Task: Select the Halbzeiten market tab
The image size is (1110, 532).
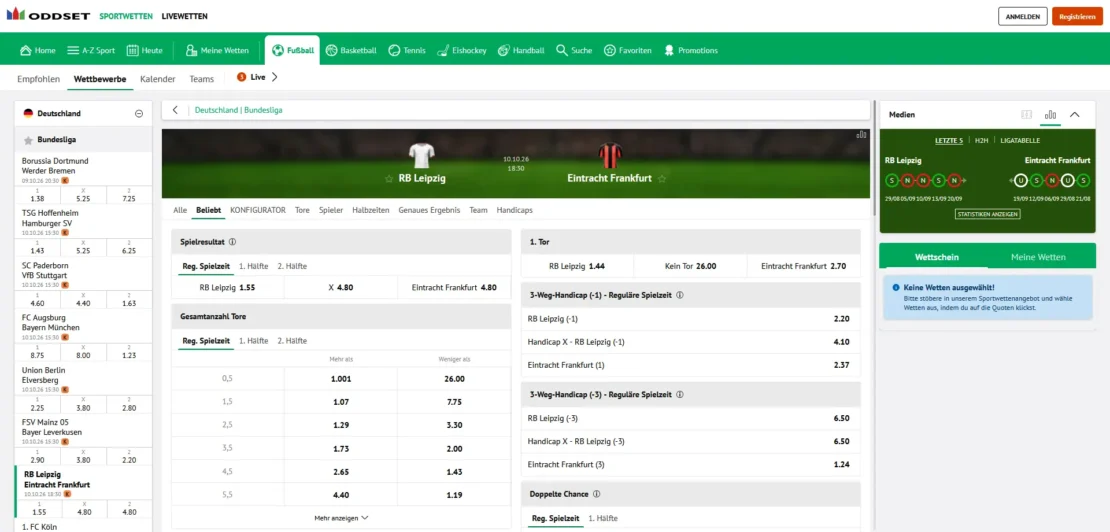Action: (x=371, y=210)
